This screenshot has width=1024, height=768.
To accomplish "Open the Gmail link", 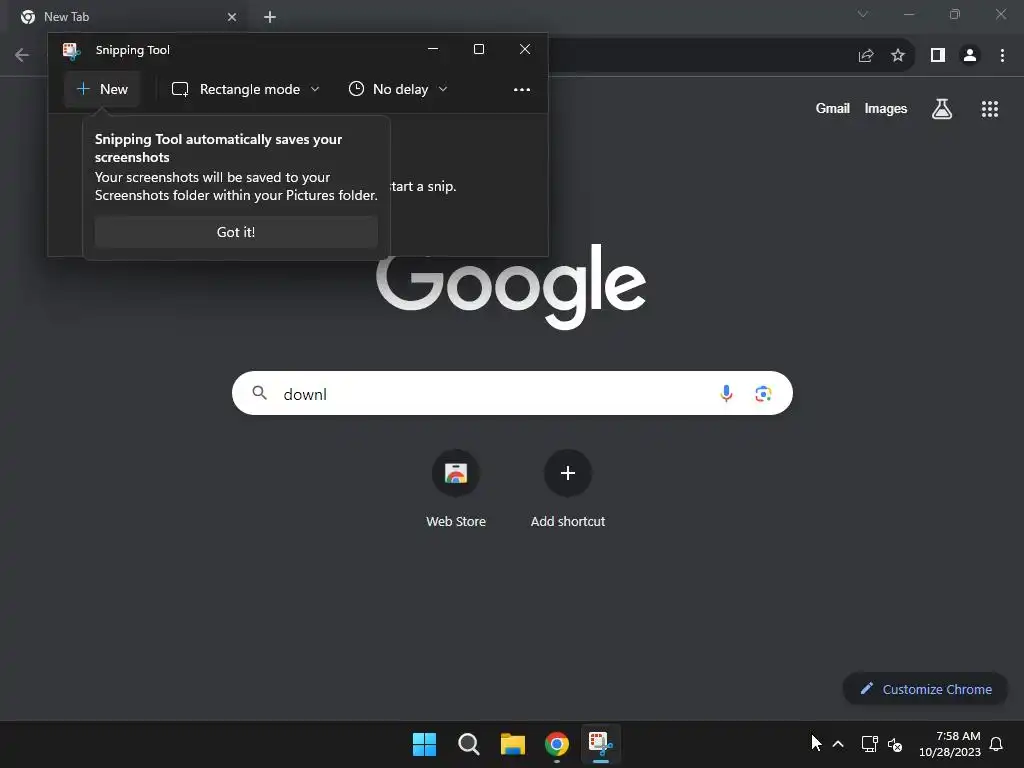I will pos(833,108).
